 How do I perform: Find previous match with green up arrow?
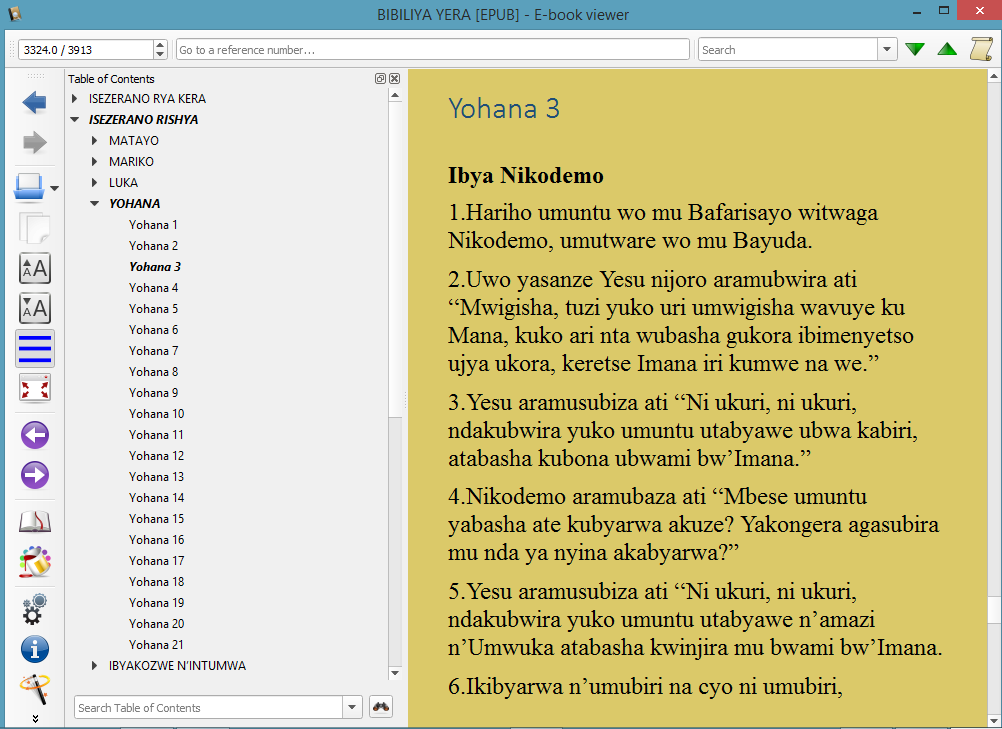[947, 49]
